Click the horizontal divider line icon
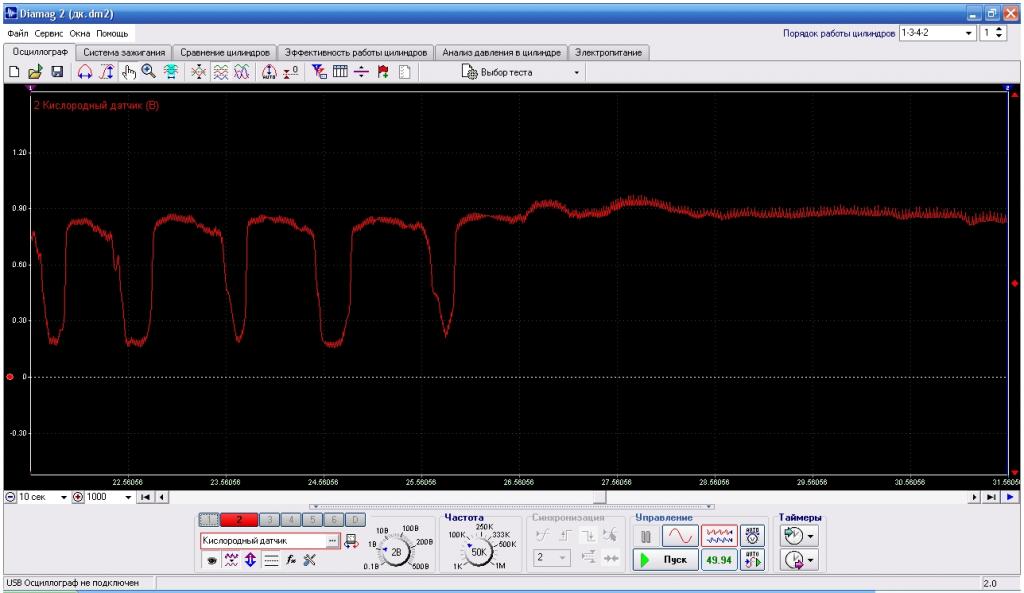The image size is (1024, 593). point(361,72)
